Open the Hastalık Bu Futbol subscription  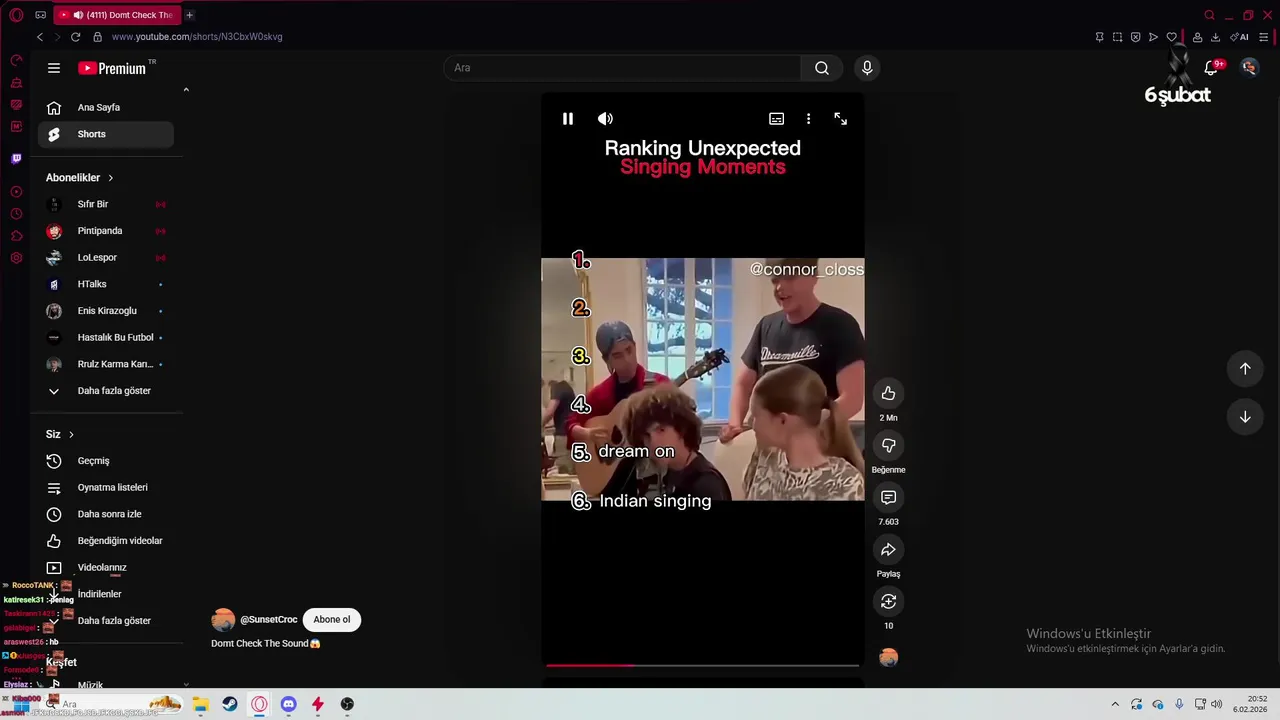(106, 337)
